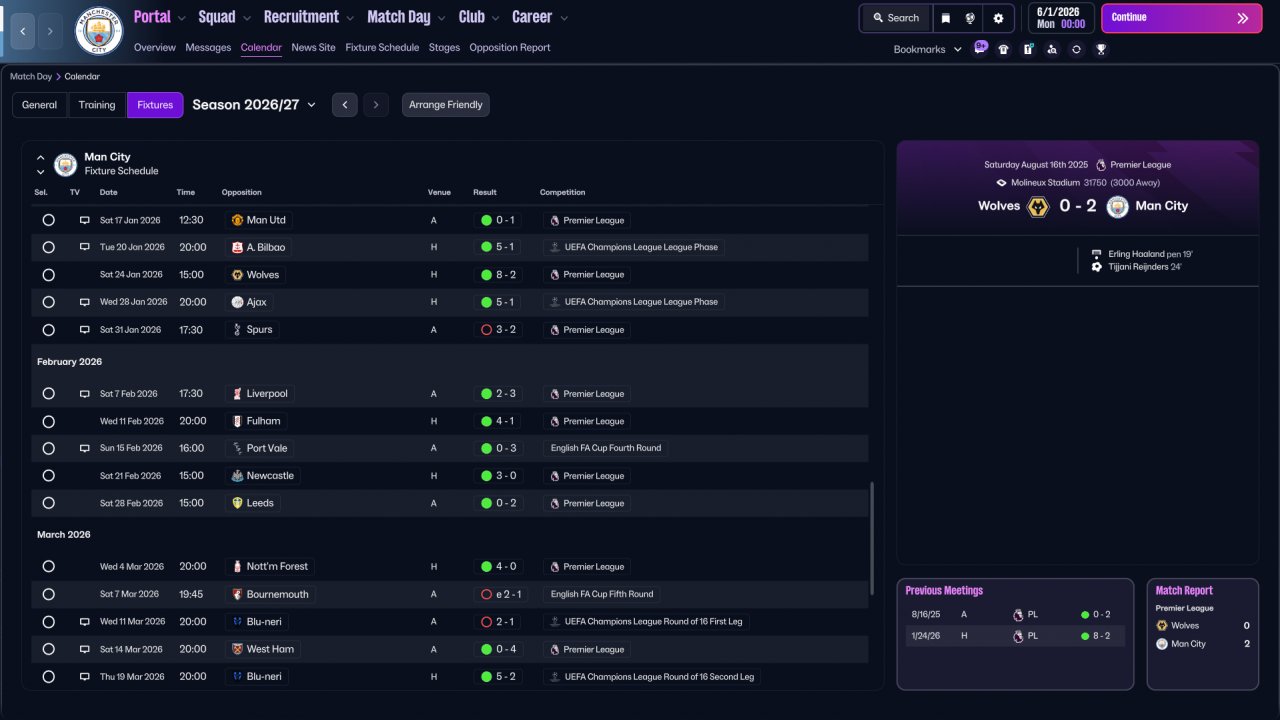The height and width of the screenshot is (720, 1280).
Task: Click the Continue button
Action: click(x=1182, y=18)
